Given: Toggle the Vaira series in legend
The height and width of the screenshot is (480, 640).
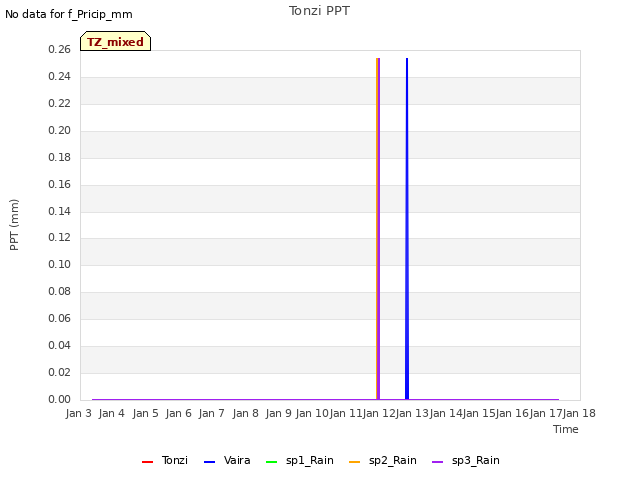Looking at the screenshot, I should point(227,460).
